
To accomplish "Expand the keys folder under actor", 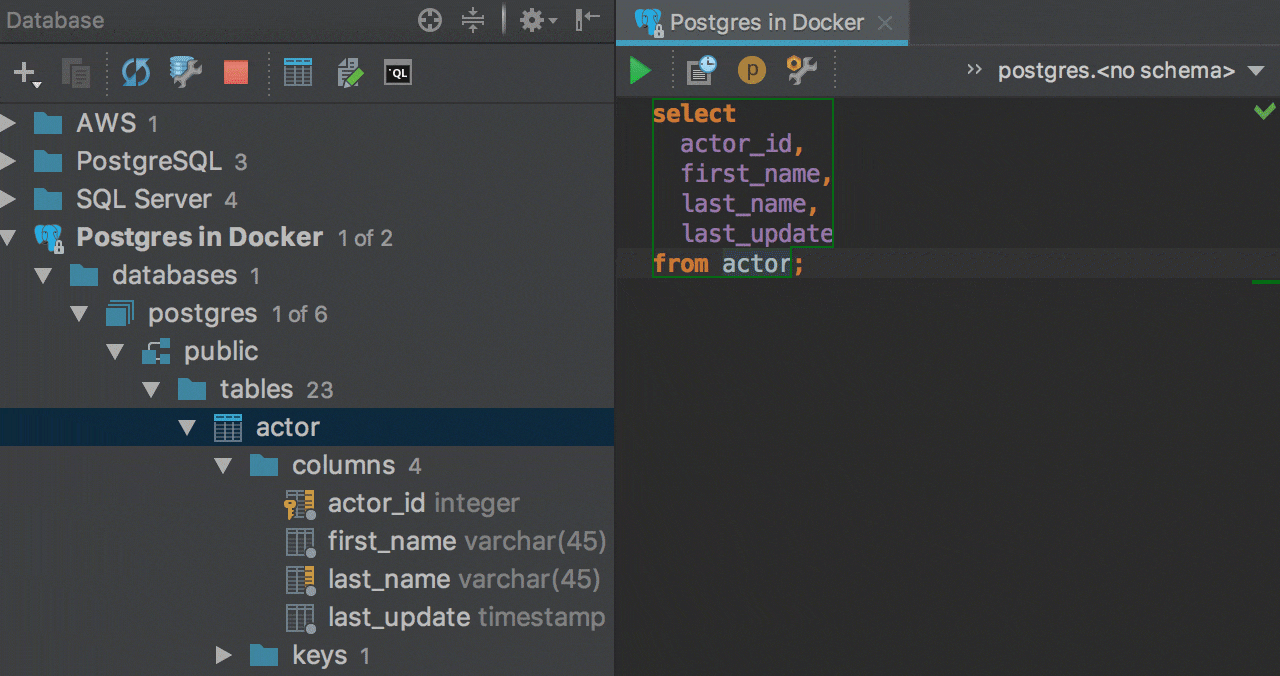I will [222, 655].
